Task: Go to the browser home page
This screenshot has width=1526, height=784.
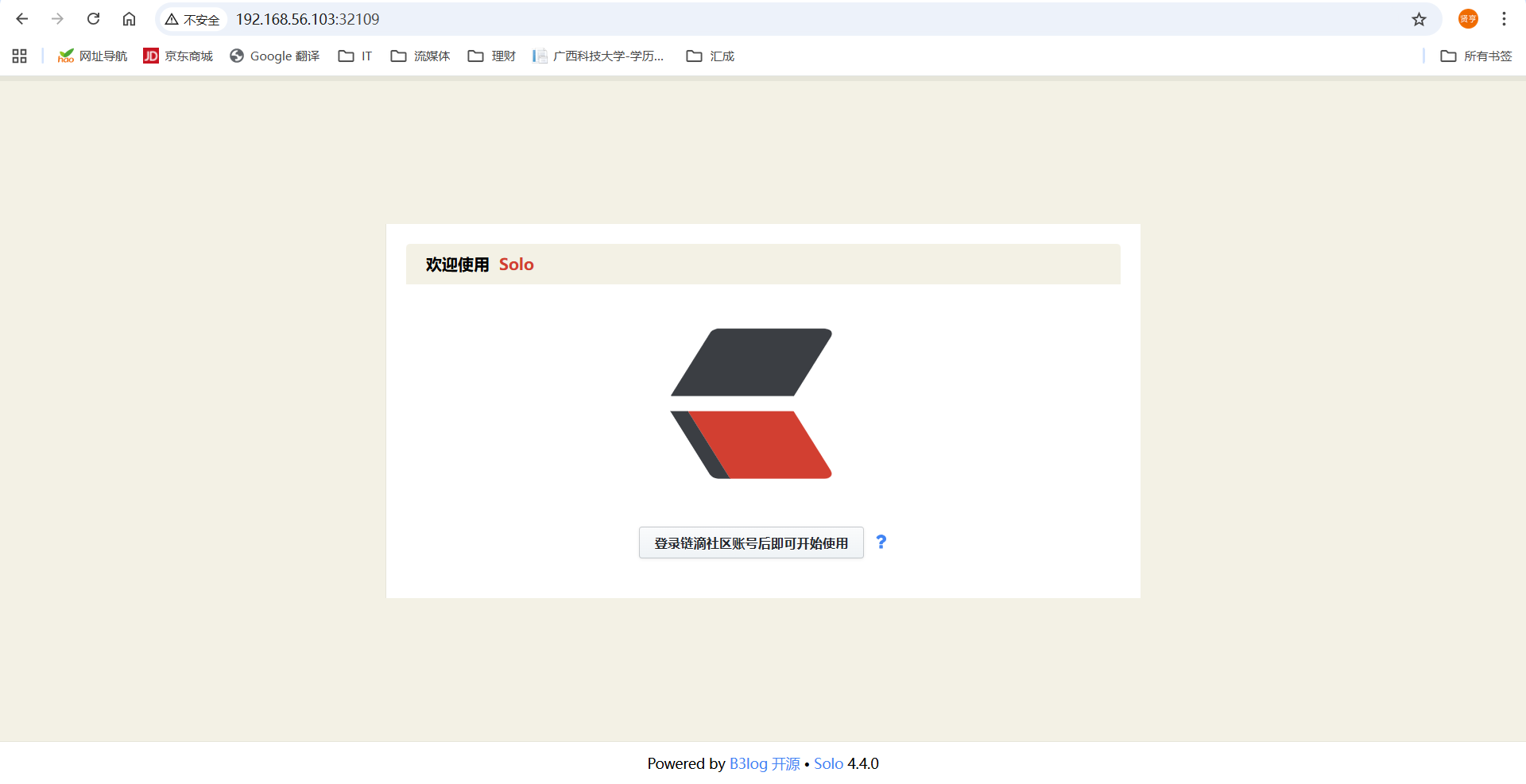Action: point(129,19)
